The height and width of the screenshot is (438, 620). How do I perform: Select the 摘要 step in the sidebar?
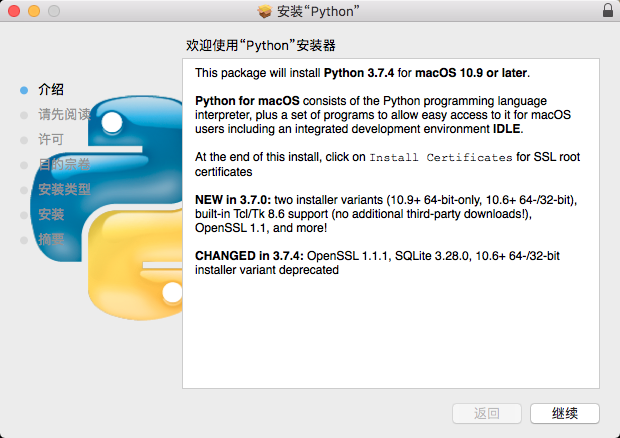(x=51, y=240)
